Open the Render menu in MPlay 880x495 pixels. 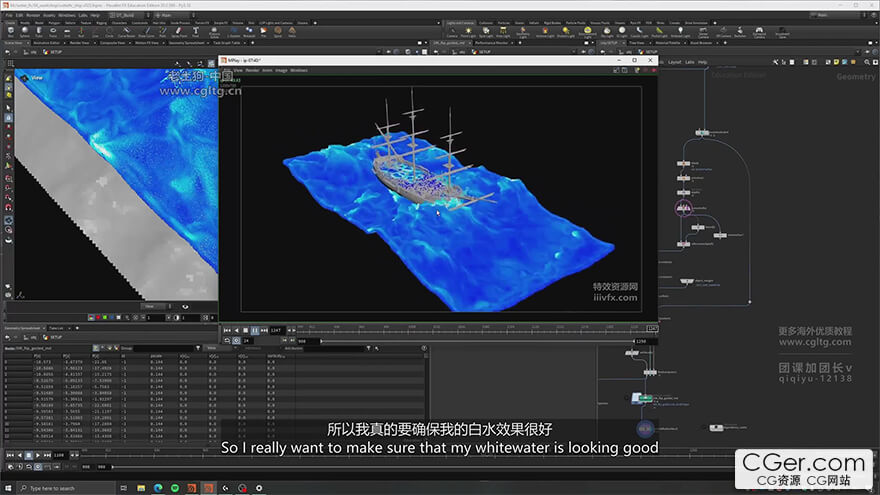(x=252, y=70)
